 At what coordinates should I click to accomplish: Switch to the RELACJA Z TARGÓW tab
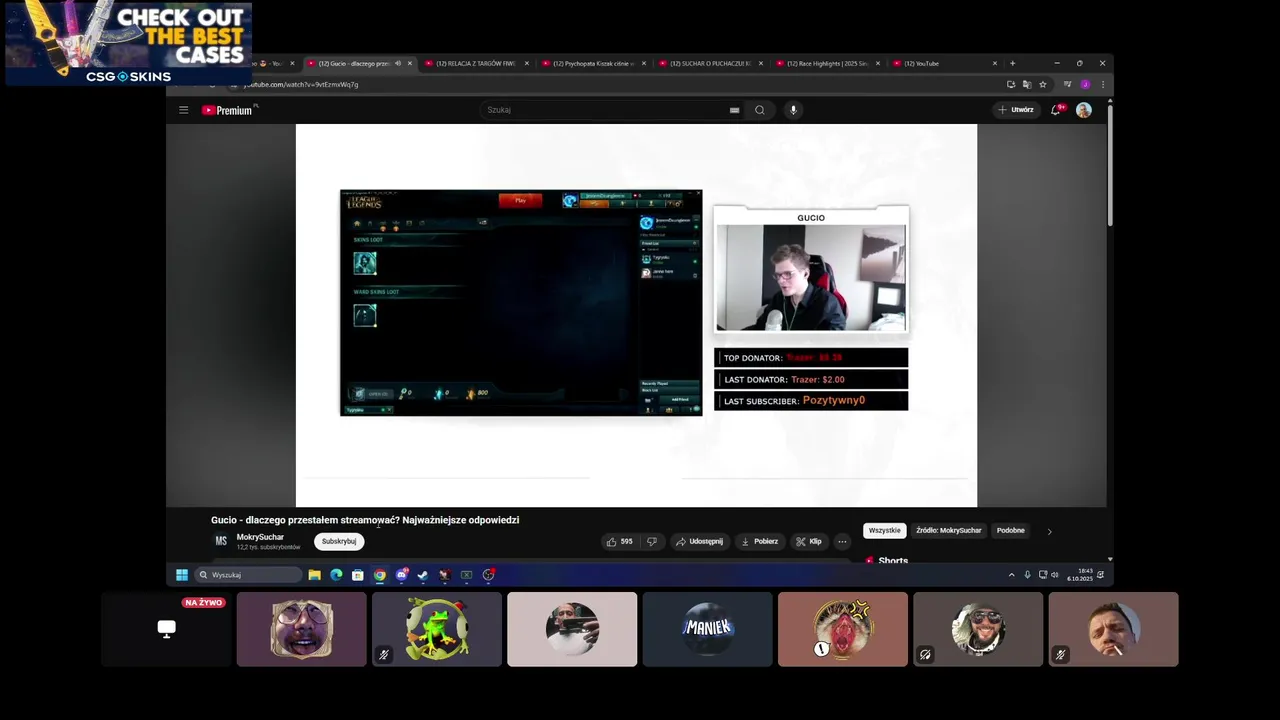click(x=475, y=63)
